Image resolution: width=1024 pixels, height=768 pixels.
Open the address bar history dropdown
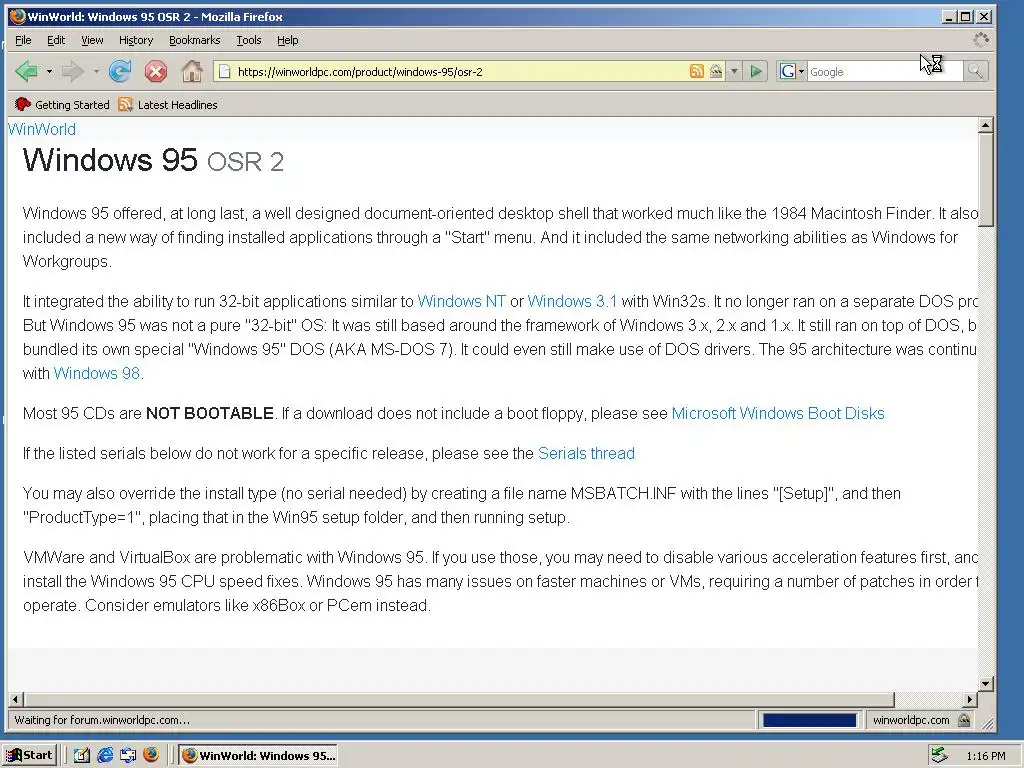point(734,71)
